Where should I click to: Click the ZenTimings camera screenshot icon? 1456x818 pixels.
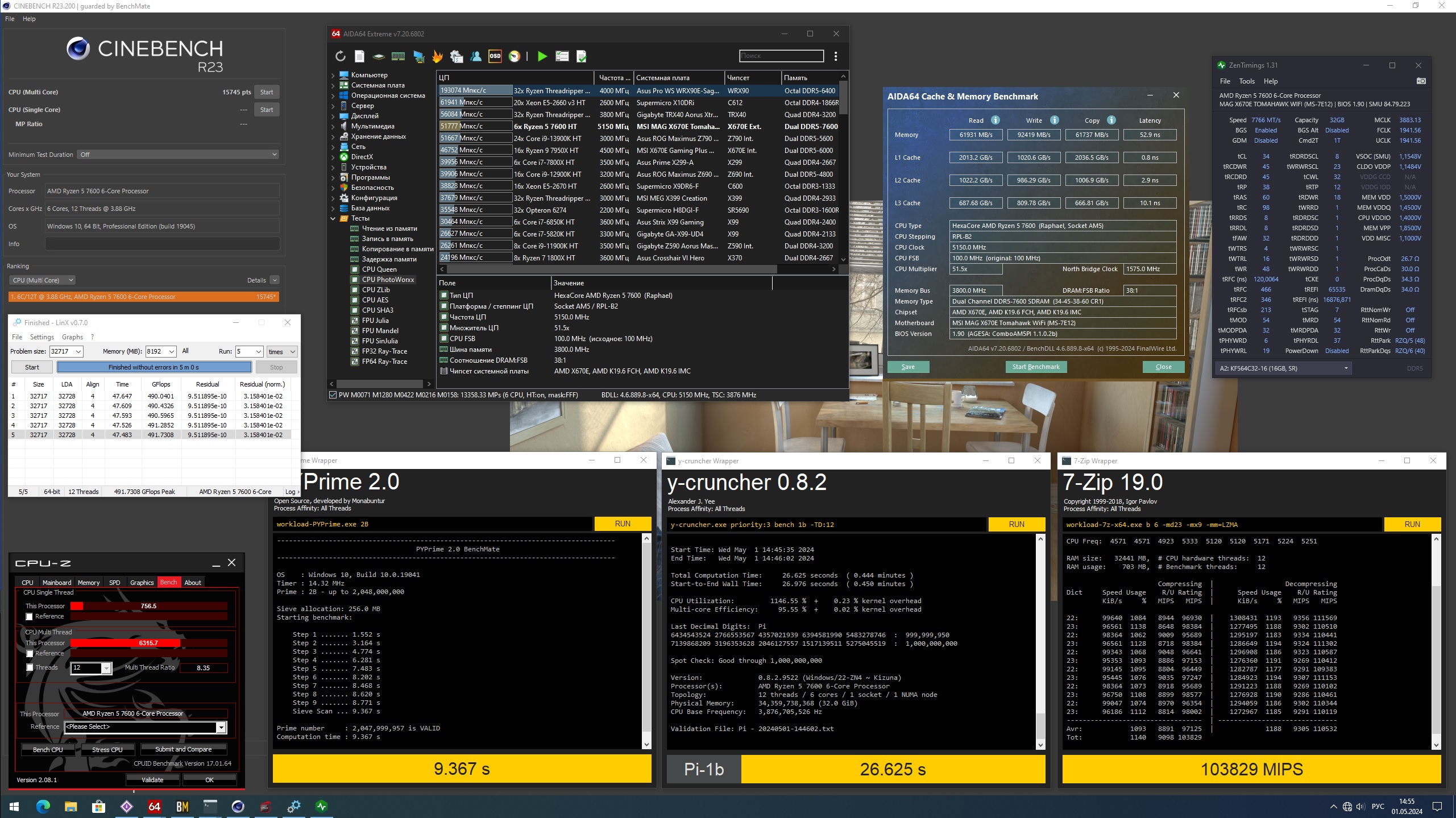1421,81
